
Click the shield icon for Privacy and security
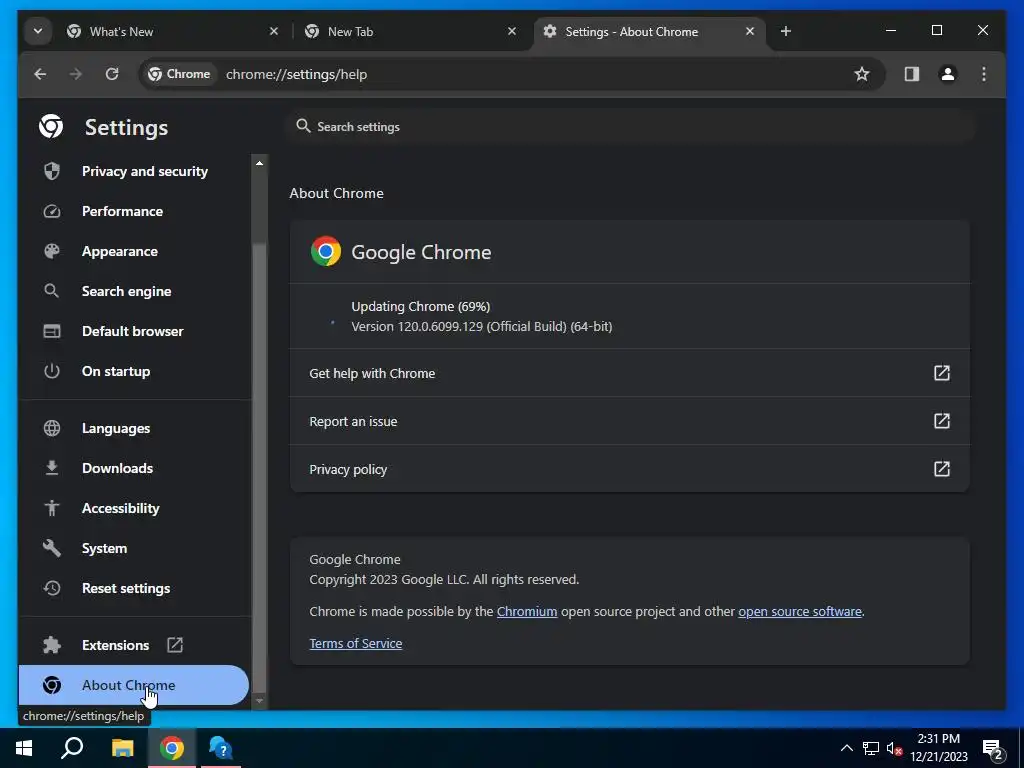point(52,171)
